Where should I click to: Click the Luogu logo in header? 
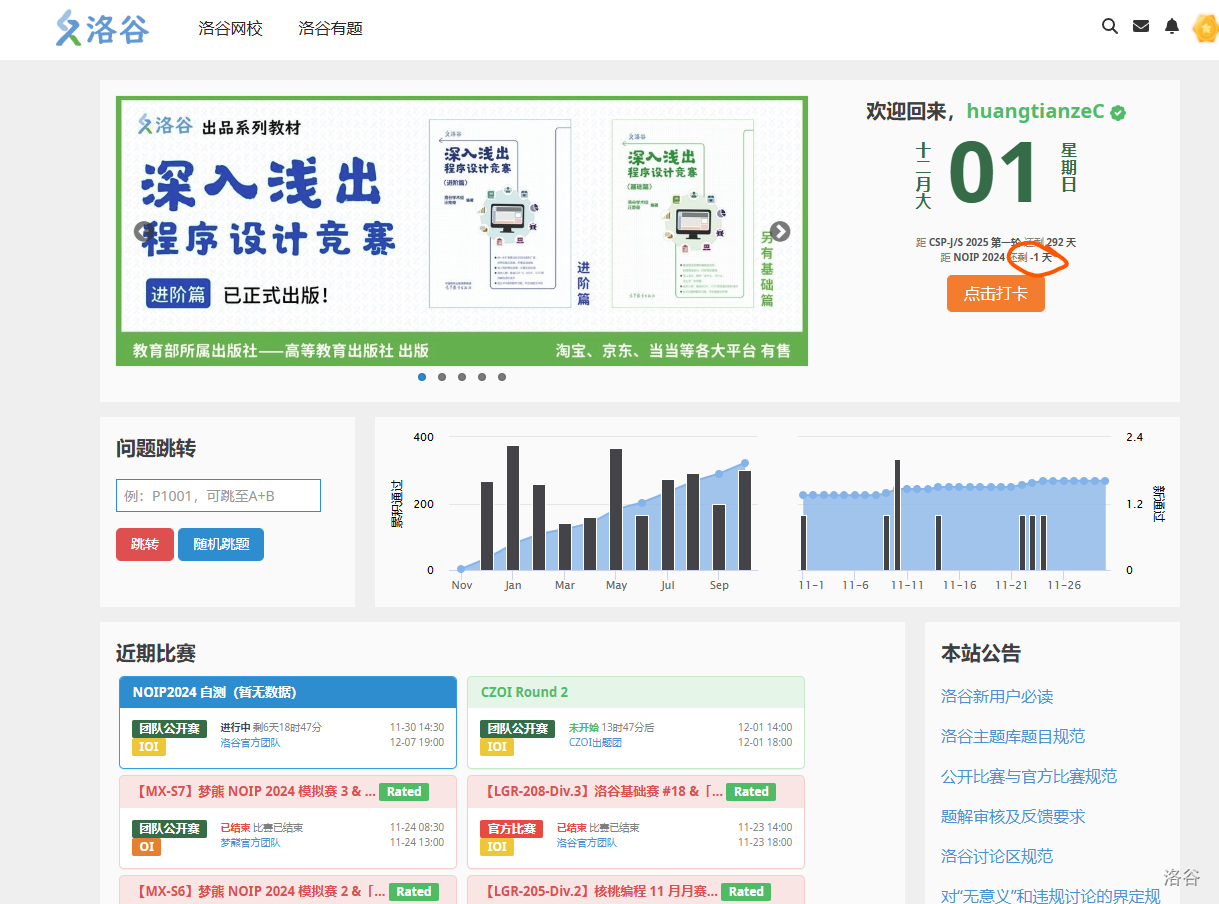click(102, 28)
